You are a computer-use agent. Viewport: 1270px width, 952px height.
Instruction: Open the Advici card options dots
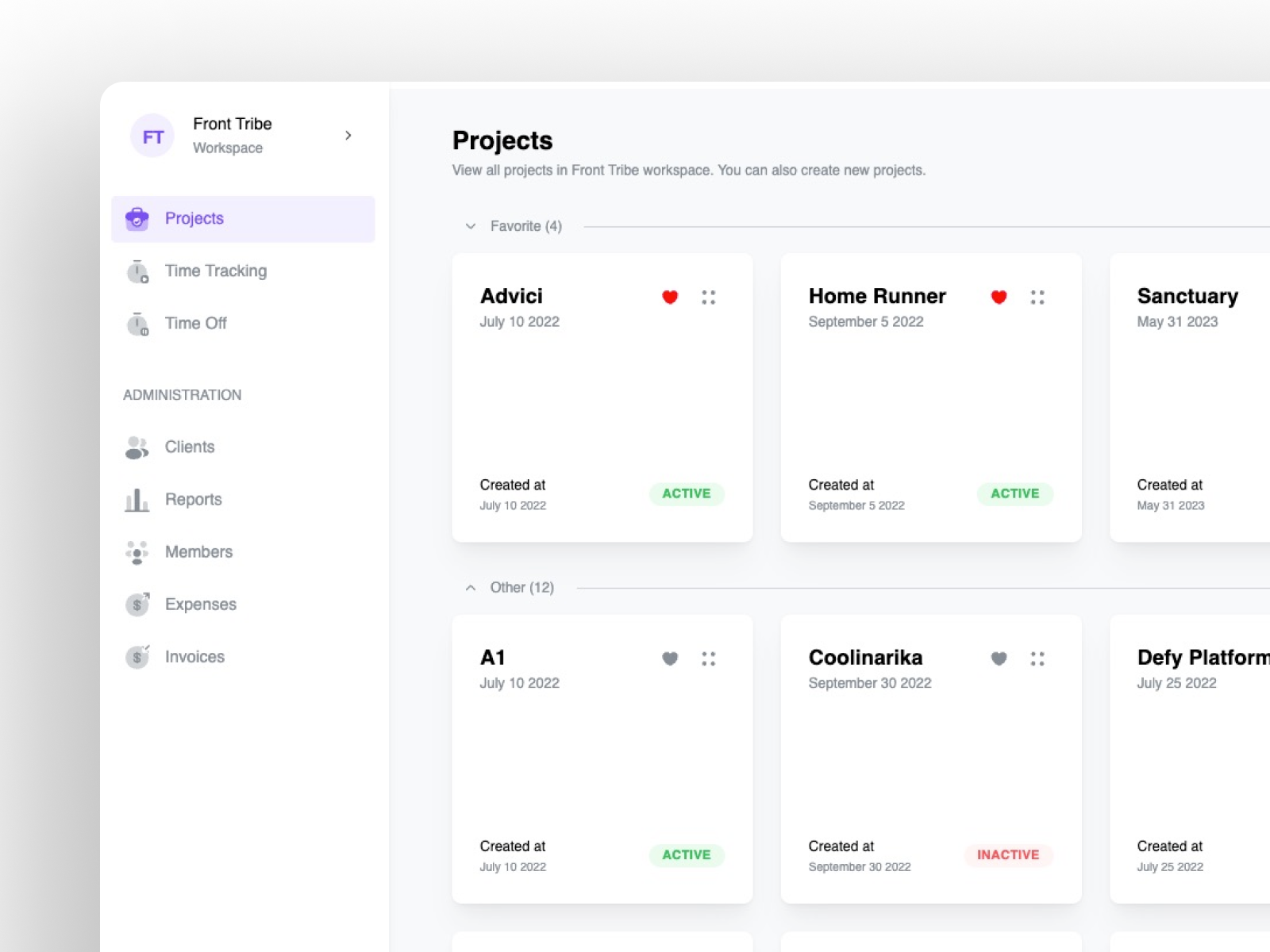click(x=709, y=297)
